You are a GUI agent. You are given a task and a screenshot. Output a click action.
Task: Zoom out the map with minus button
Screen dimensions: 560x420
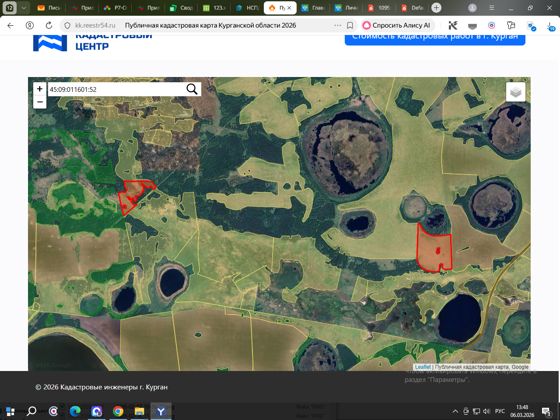click(40, 102)
